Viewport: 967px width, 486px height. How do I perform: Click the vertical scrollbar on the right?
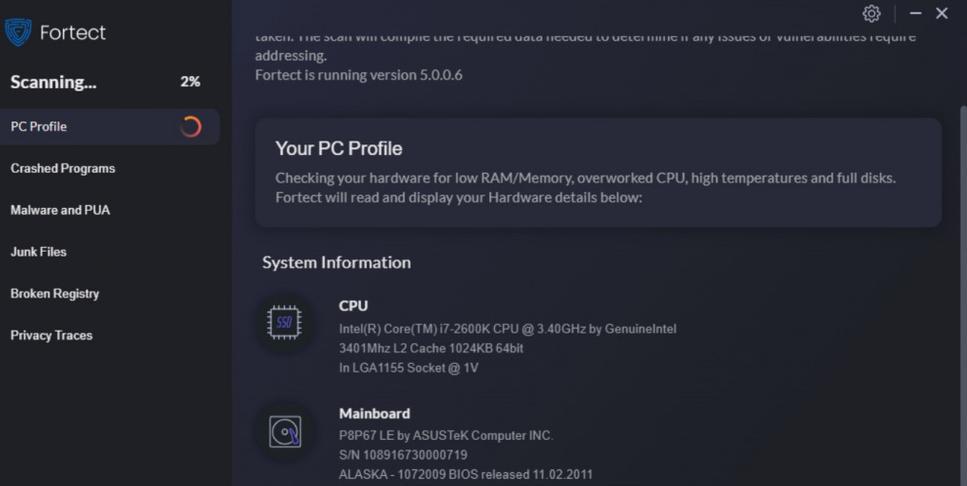(963, 296)
